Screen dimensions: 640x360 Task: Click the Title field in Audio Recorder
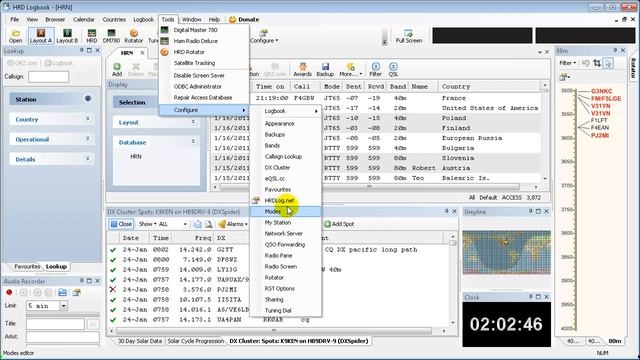point(55,324)
